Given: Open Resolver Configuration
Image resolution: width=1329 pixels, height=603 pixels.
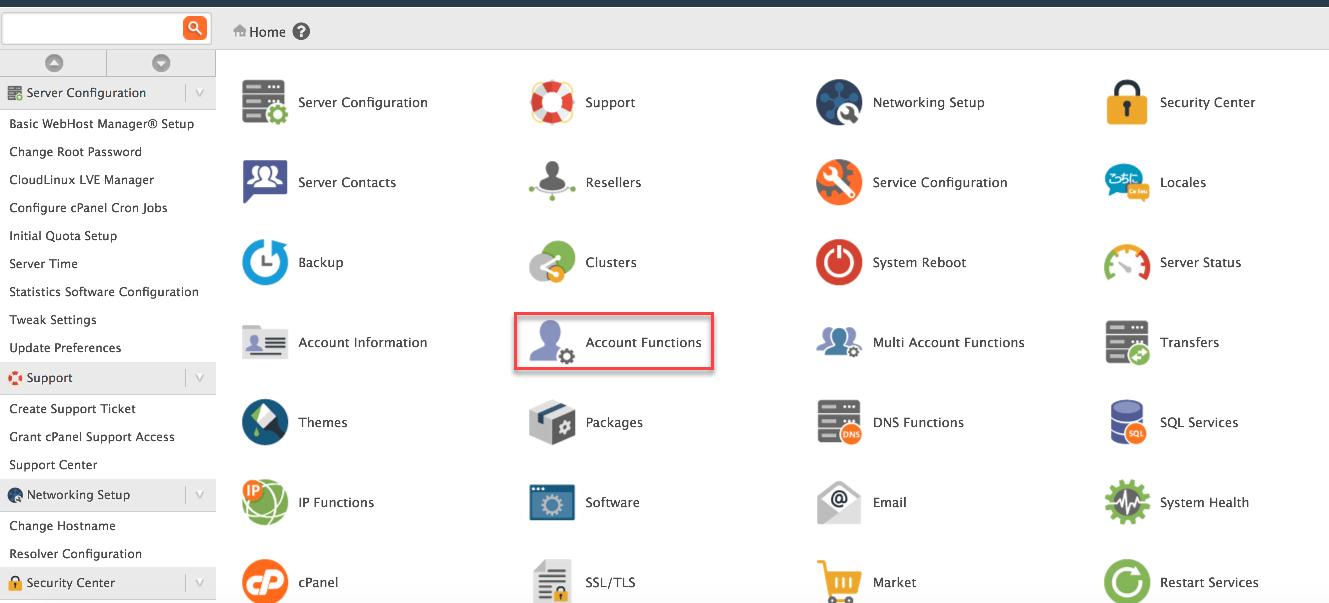Looking at the screenshot, I should pyautogui.click(x=76, y=554).
